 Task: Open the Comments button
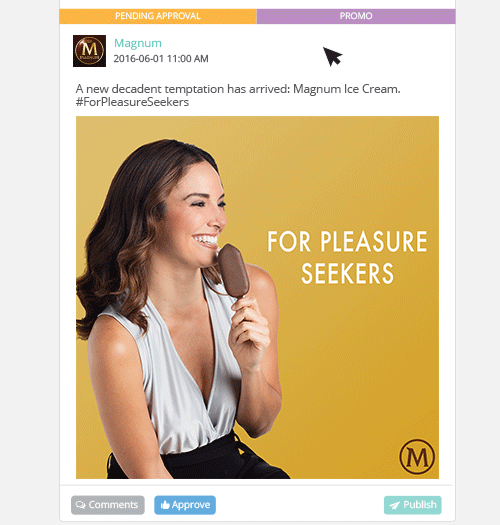tap(108, 505)
